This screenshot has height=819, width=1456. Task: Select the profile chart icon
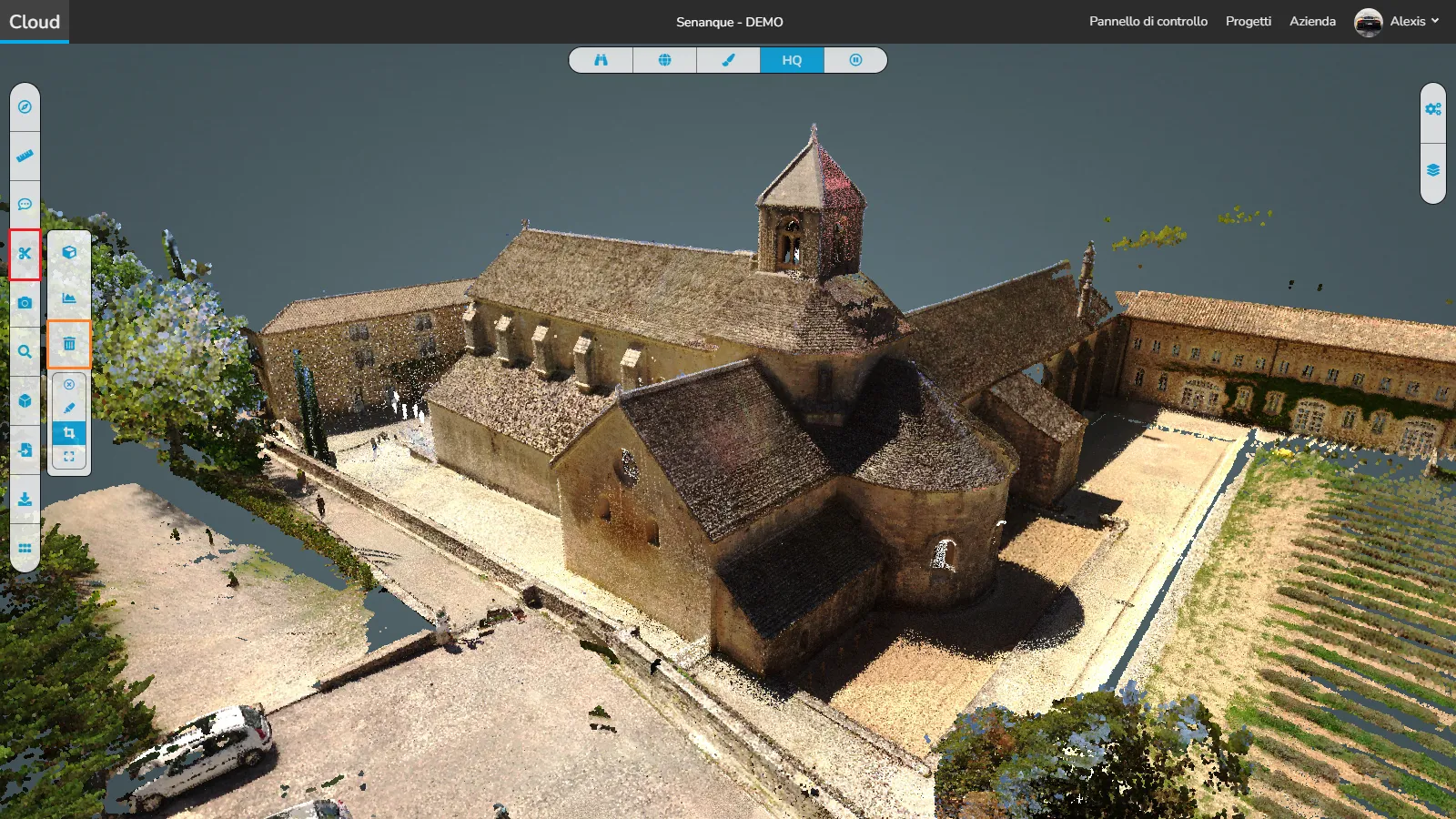[69, 298]
